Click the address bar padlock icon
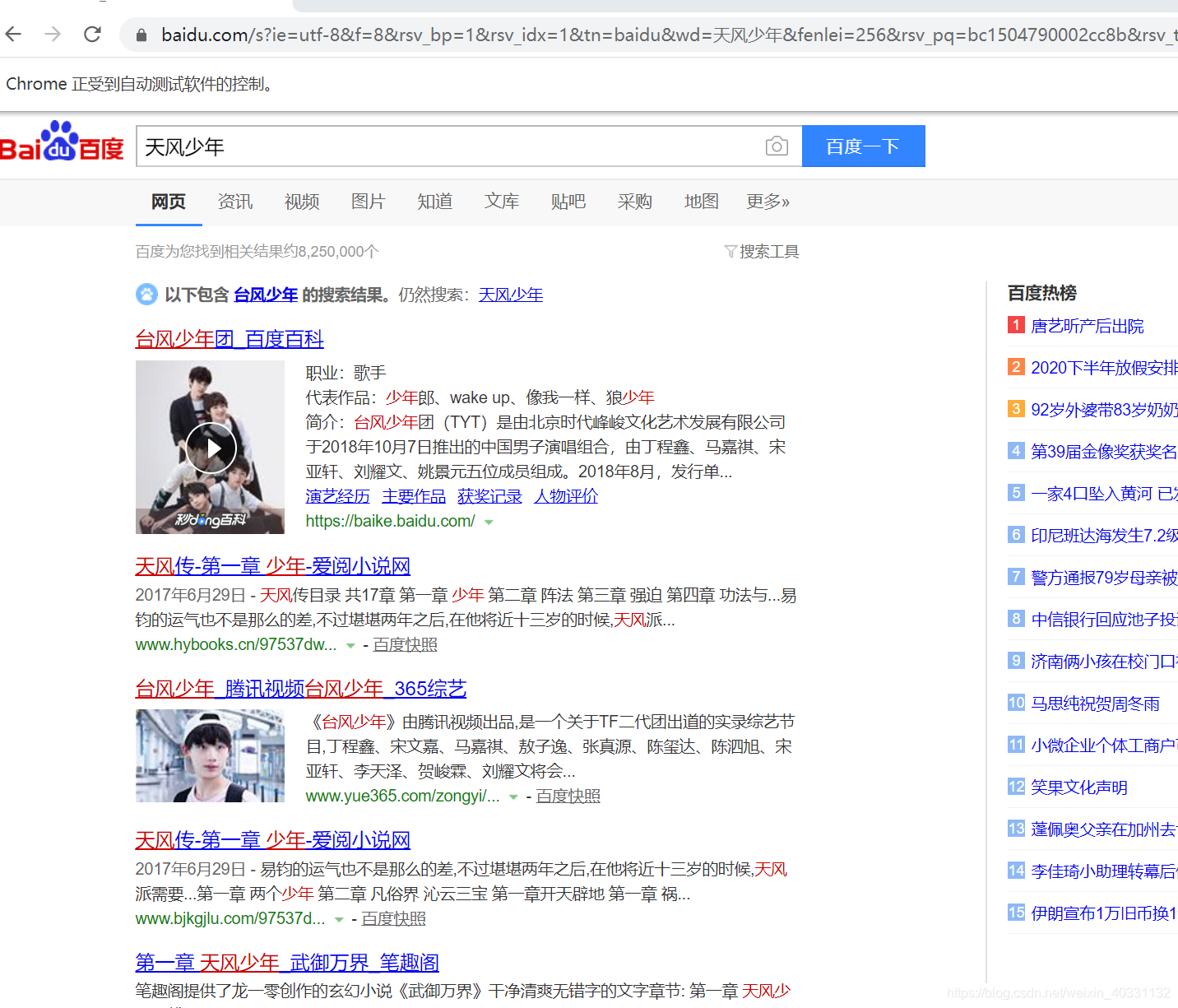1178x1008 pixels. pyautogui.click(x=141, y=35)
